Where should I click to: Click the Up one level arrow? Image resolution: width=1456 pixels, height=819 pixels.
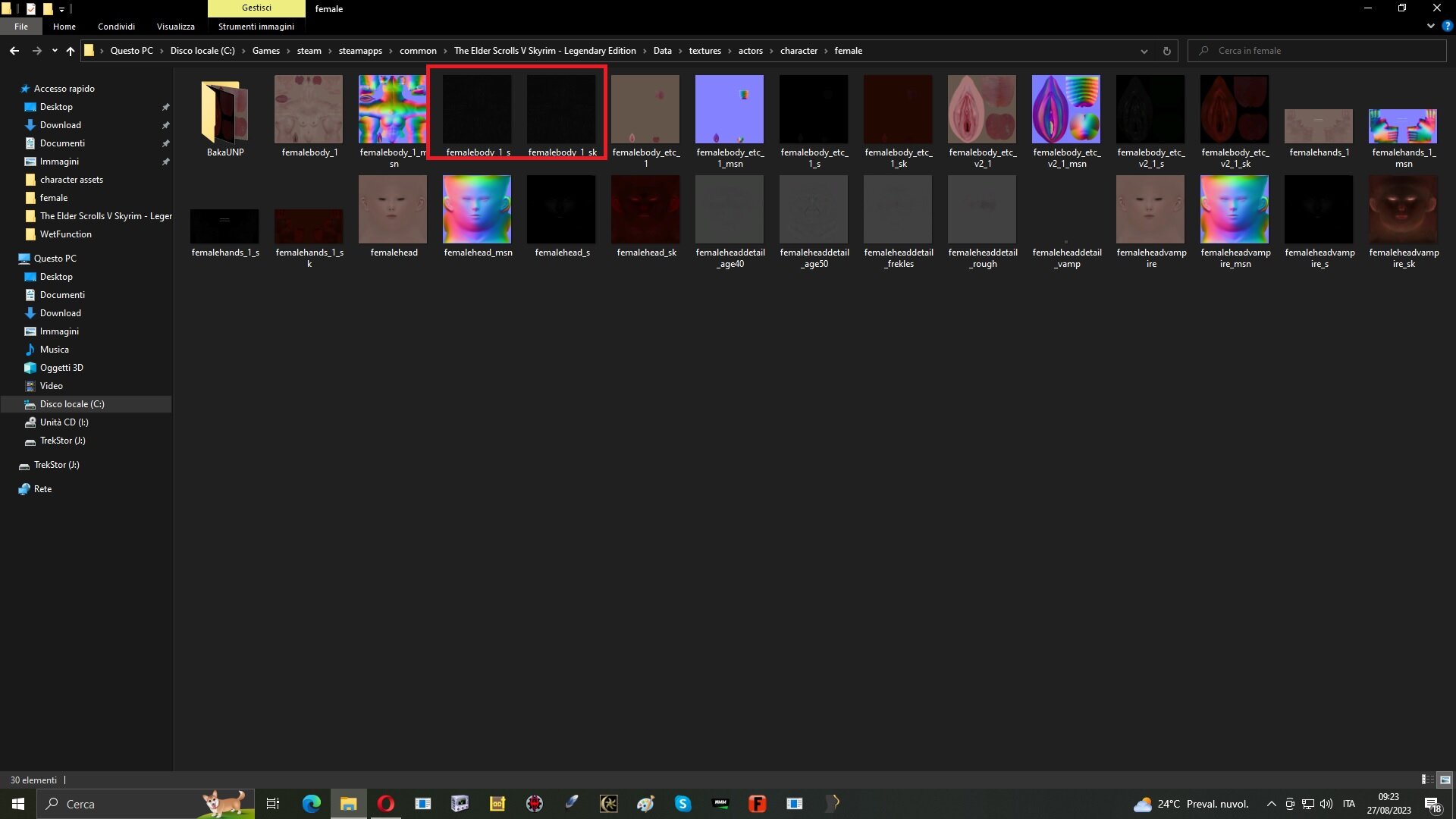coord(71,51)
